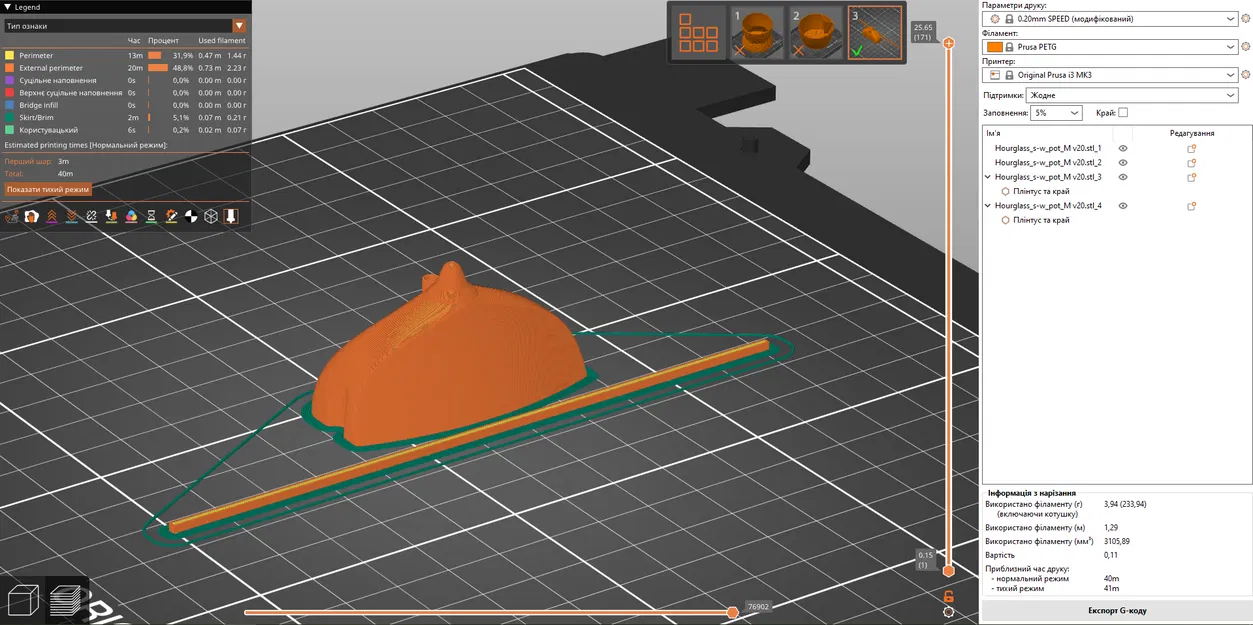Toggle wipe moves icon in legend toolbar
The width and height of the screenshot is (1253, 625).
[x=32, y=216]
